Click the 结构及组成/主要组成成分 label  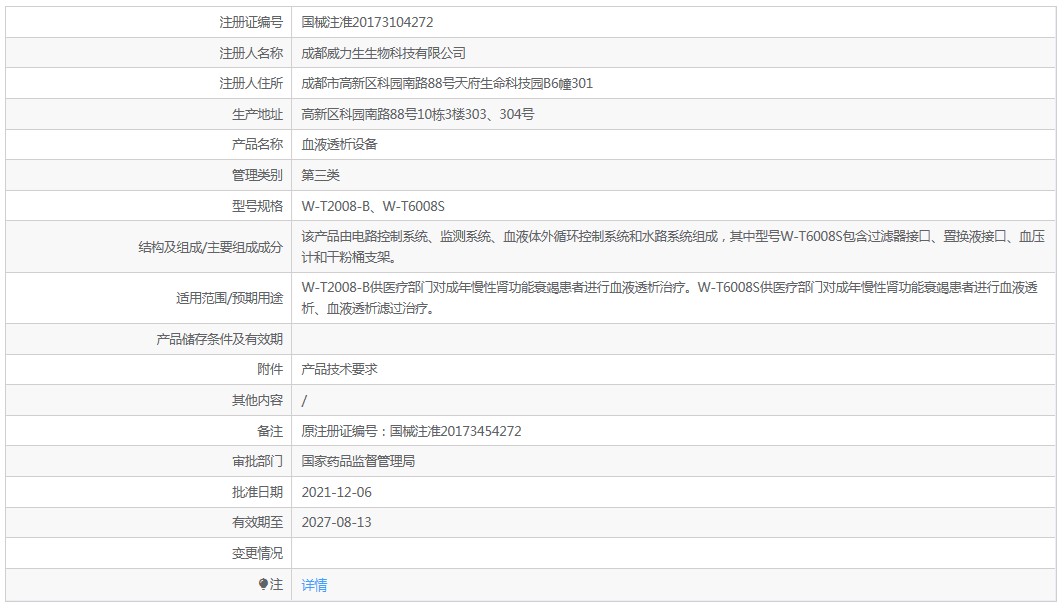210,247
